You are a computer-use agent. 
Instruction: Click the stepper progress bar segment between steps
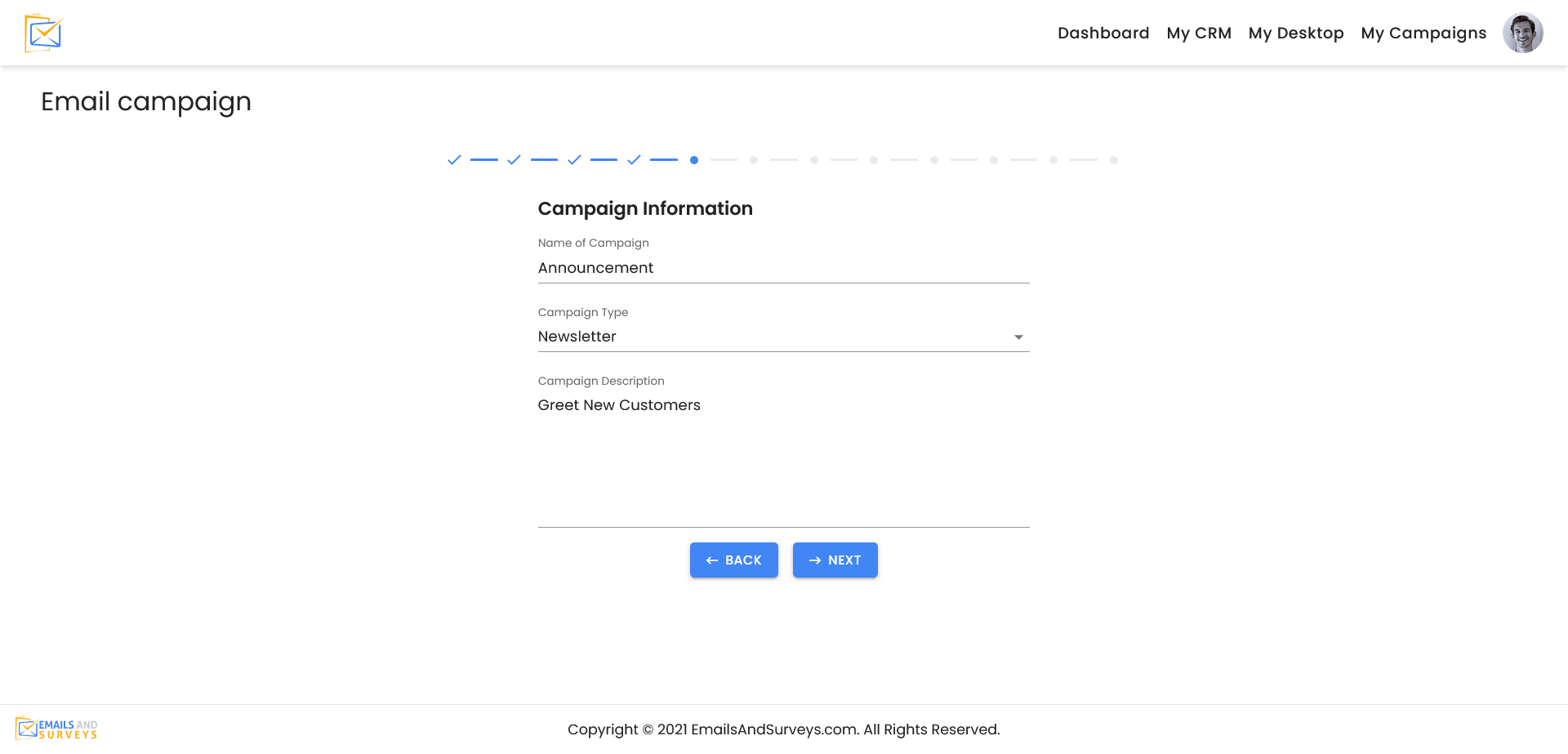tap(484, 160)
